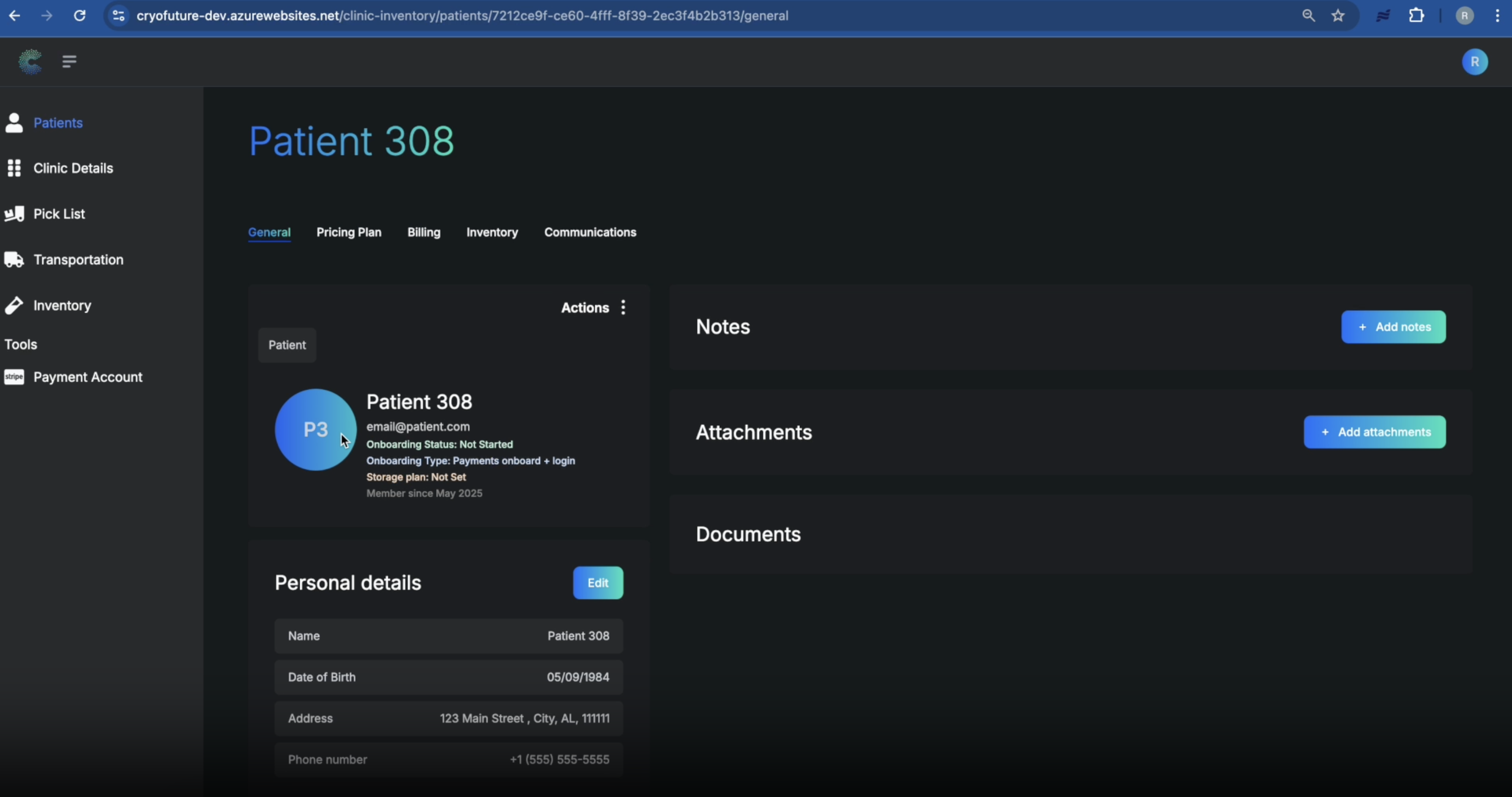Open the Actions kebab menu
This screenshot has width=1512, height=797.
tap(624, 308)
